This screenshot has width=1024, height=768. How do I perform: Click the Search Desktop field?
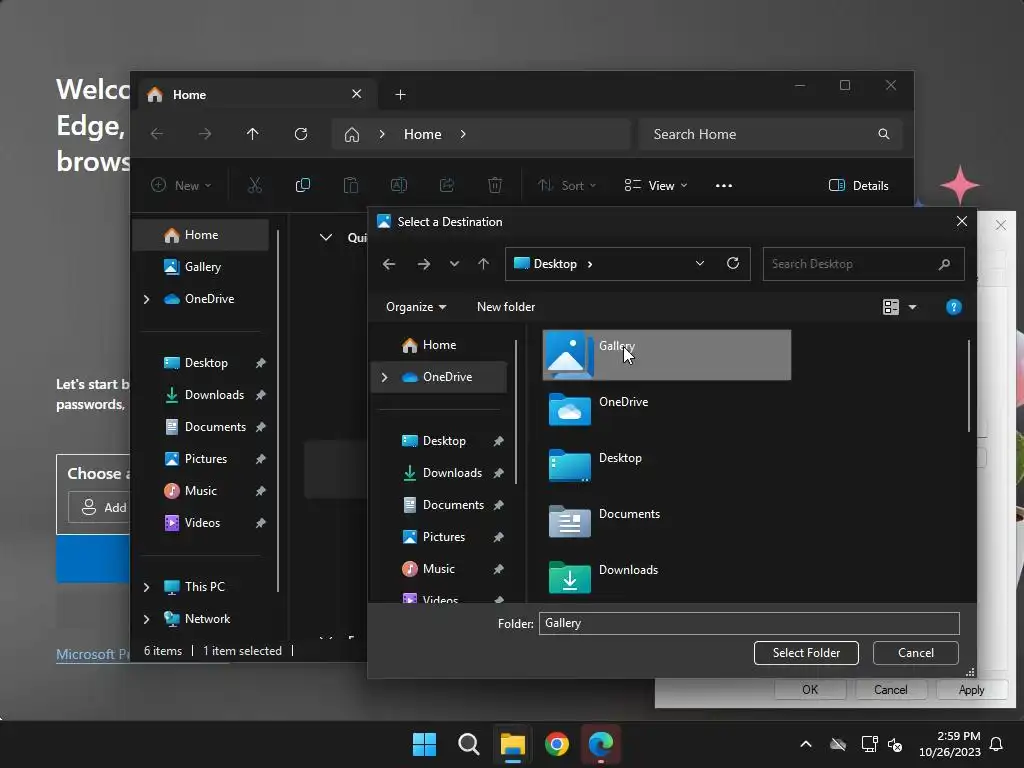pyautogui.click(x=863, y=264)
